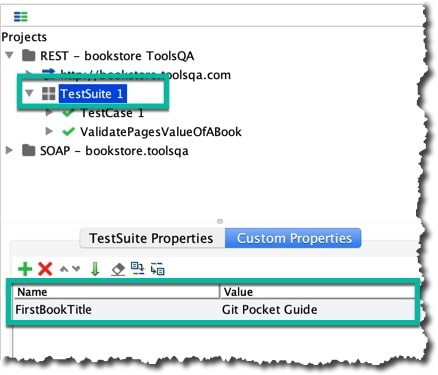The height and width of the screenshot is (375, 438).
Task: Click the Name column header
Action: pos(117,292)
